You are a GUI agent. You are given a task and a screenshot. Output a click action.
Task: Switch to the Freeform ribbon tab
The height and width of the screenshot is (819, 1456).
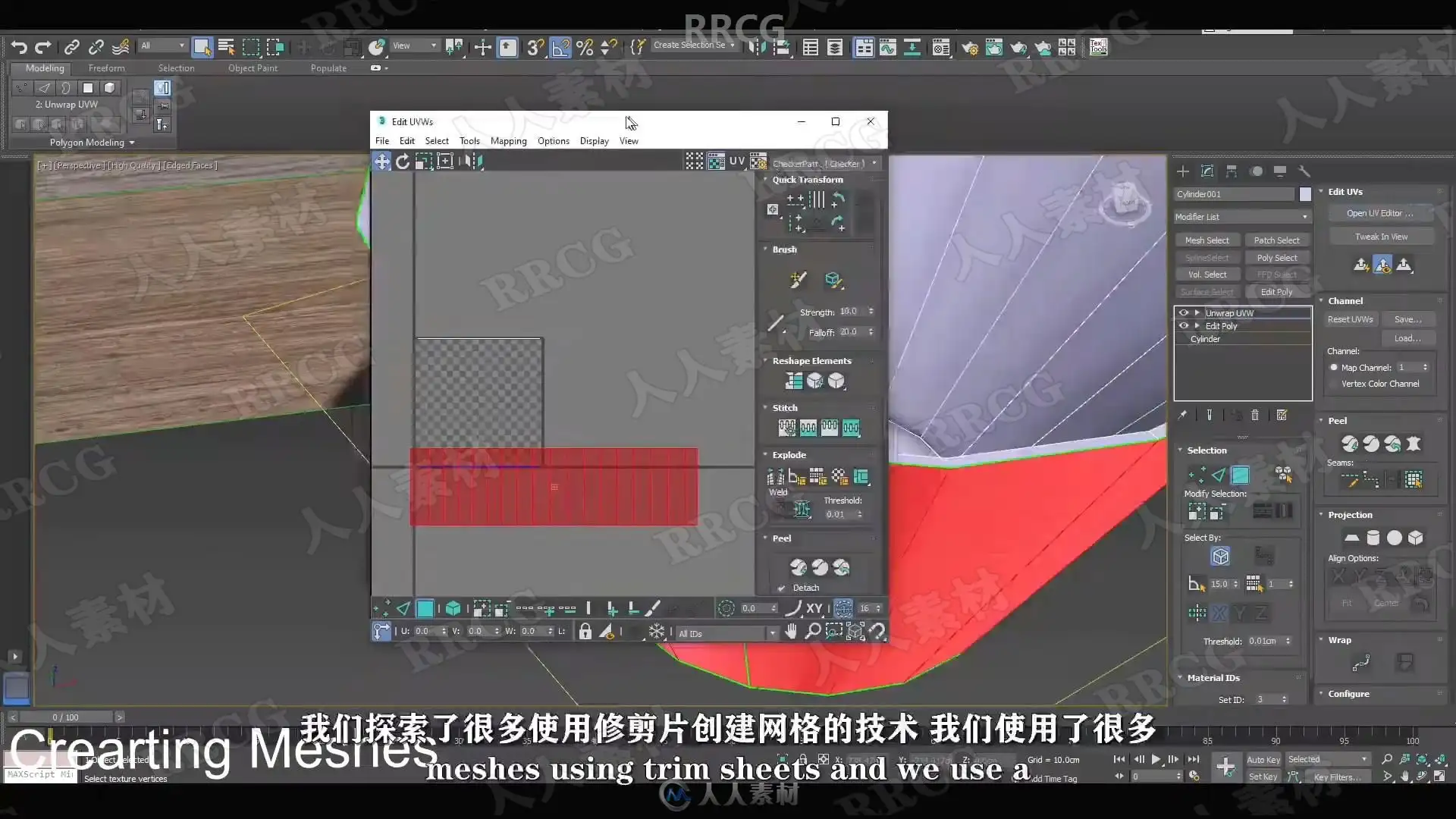tap(106, 68)
